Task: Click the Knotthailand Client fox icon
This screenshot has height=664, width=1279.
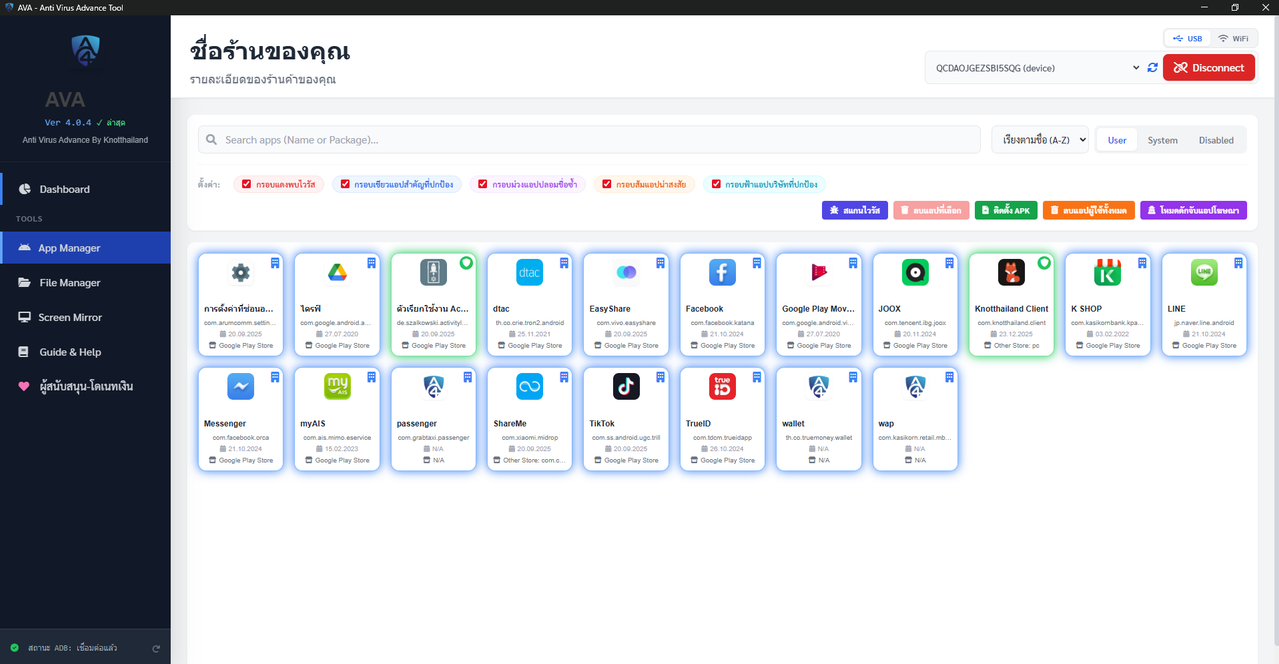Action: point(1011,272)
